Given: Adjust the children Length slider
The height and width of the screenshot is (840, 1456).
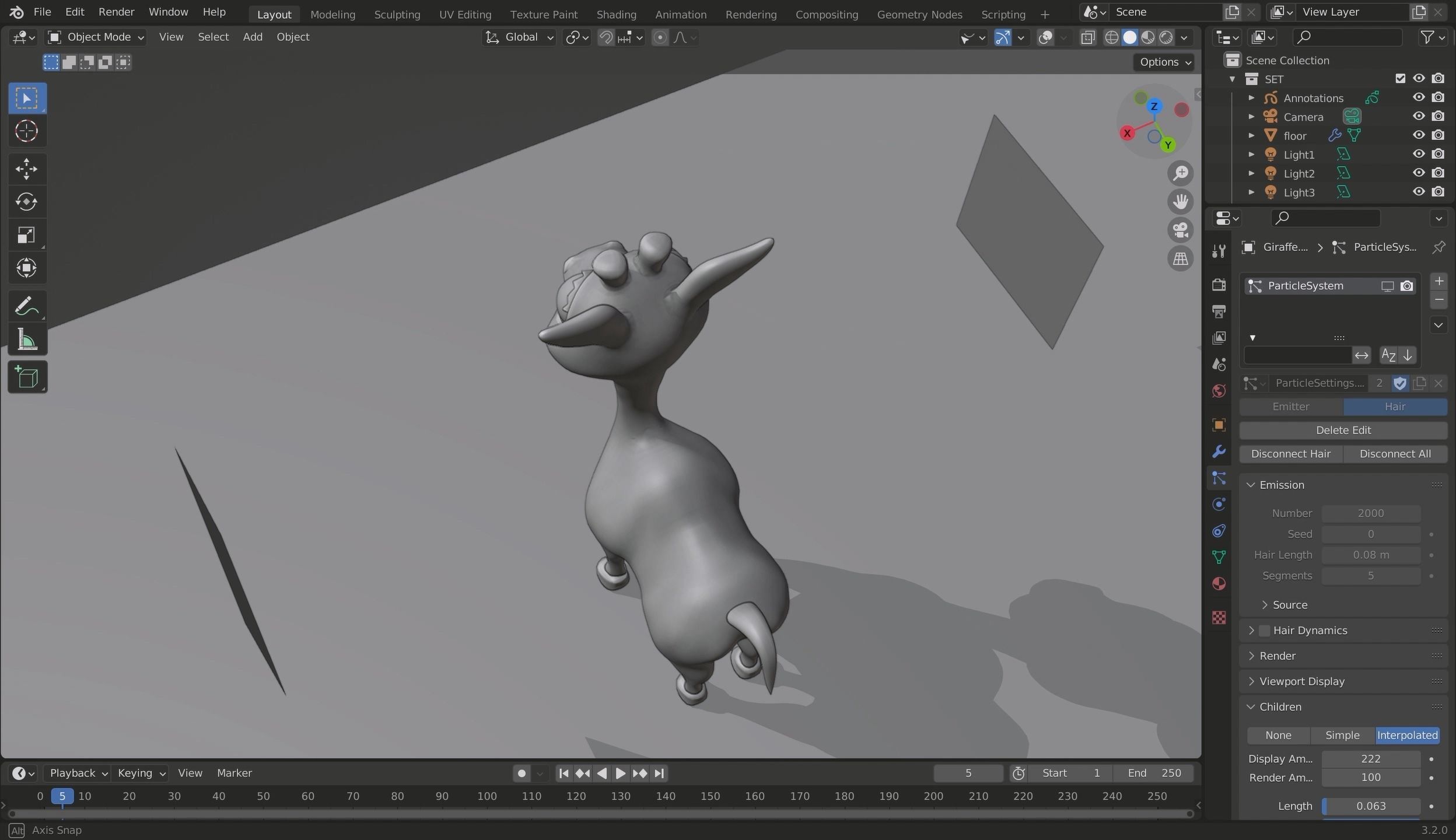Looking at the screenshot, I should (1371, 806).
